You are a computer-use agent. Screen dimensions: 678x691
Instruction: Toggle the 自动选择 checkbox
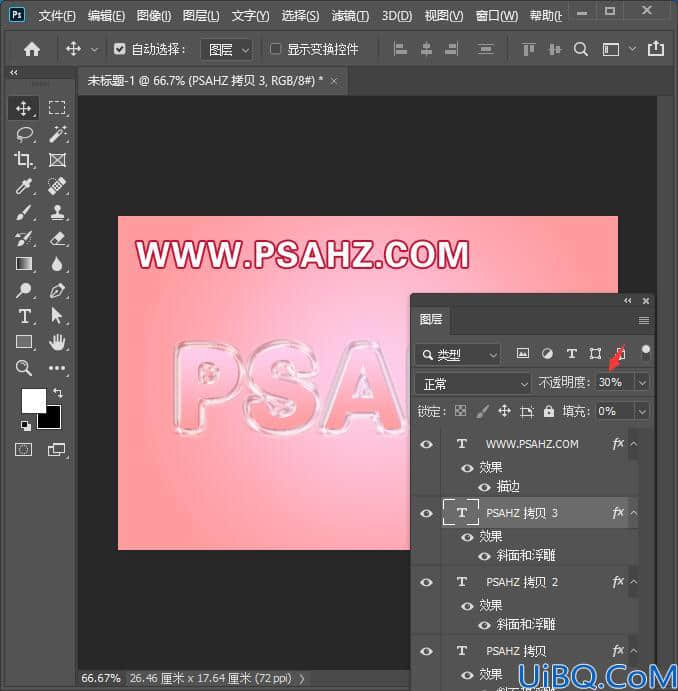pyautogui.click(x=119, y=48)
